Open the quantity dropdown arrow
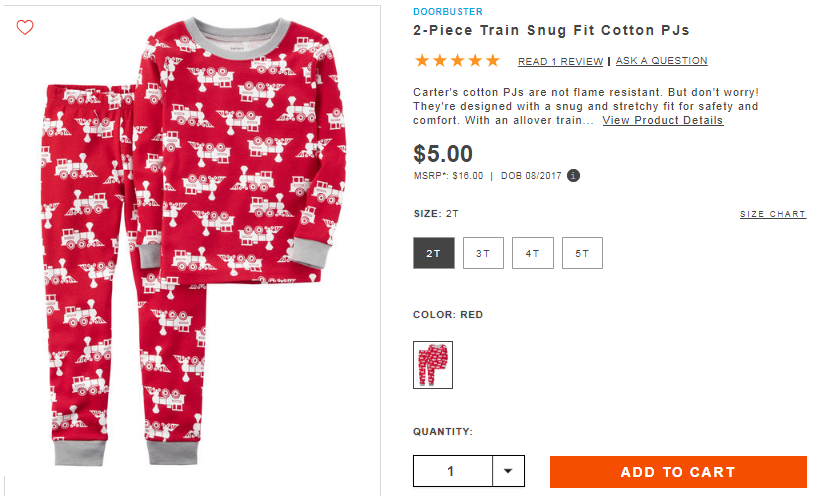Screen dimensions: 831x496 click(508, 471)
